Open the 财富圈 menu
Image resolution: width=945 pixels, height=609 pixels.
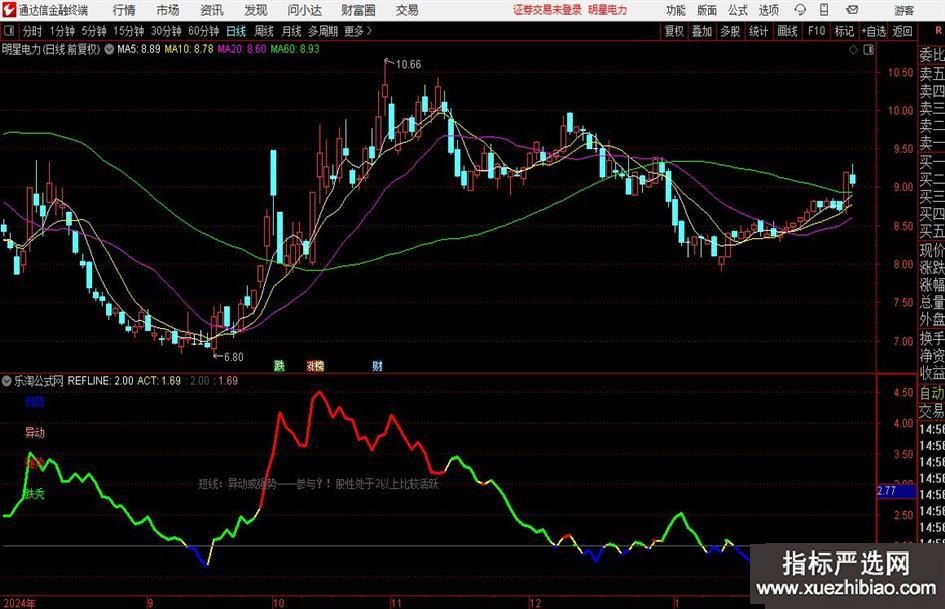coord(359,10)
